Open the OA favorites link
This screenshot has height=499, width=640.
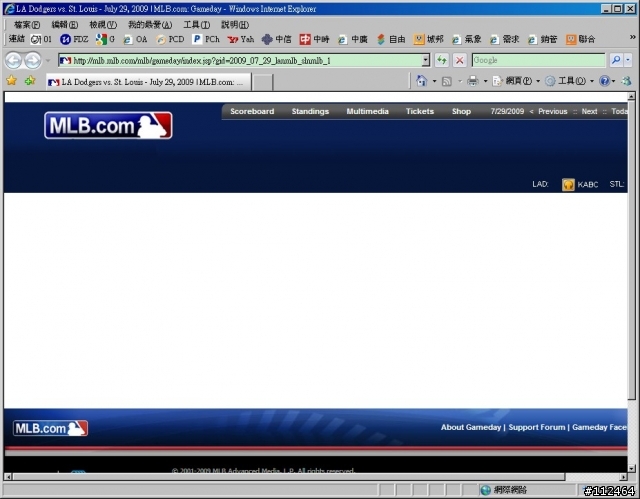coord(135,39)
